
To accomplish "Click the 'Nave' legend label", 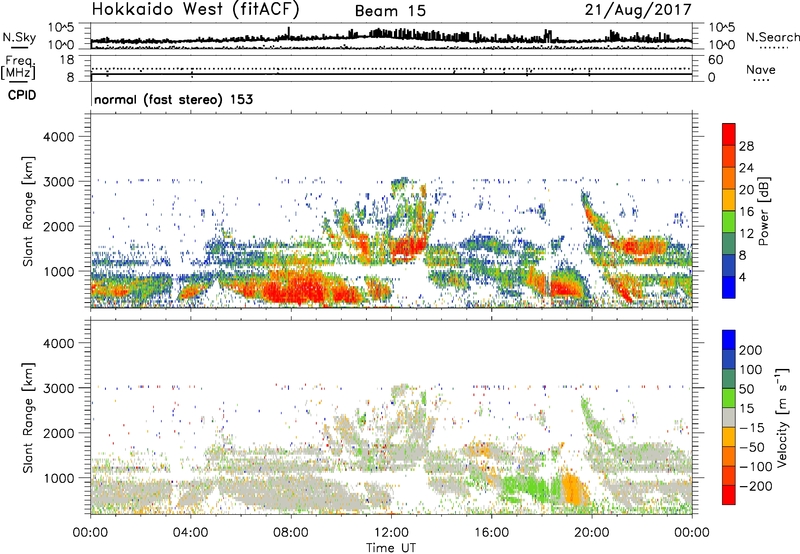I will (x=760, y=69).
